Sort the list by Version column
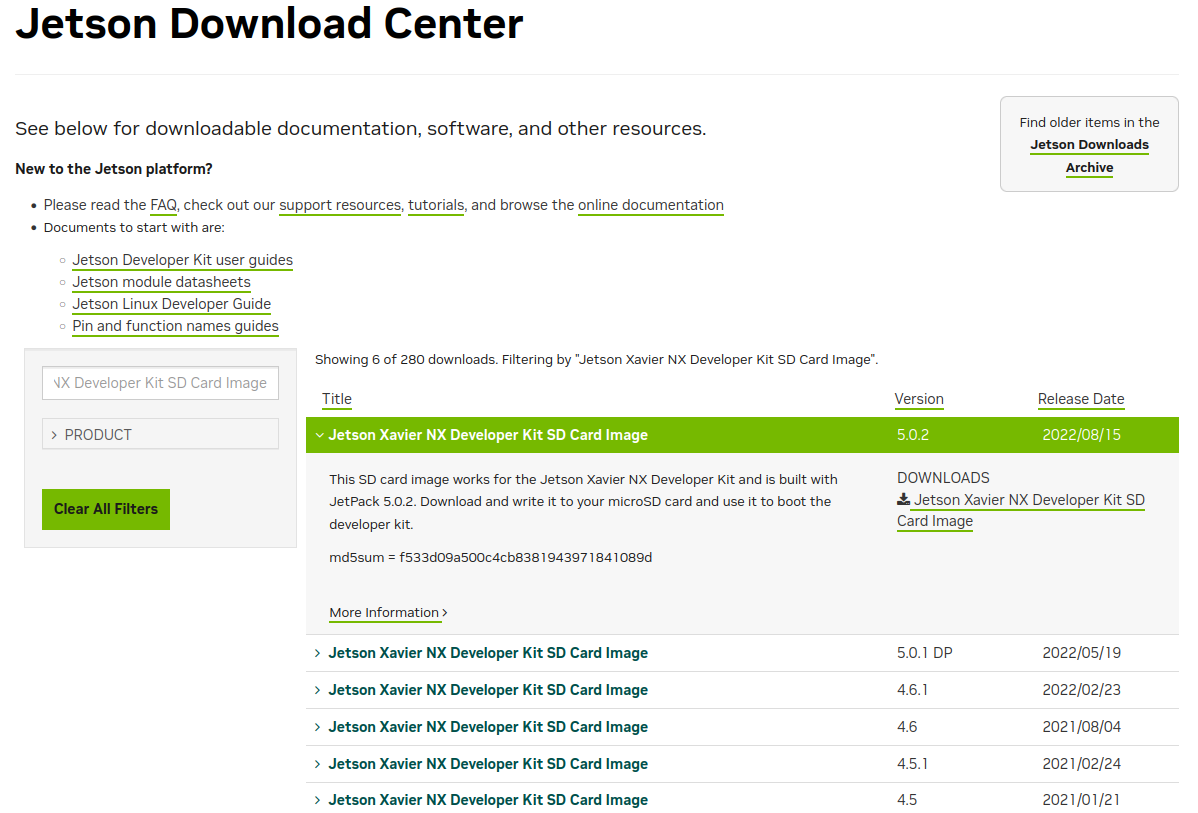This screenshot has height=813, width=1198. point(919,399)
